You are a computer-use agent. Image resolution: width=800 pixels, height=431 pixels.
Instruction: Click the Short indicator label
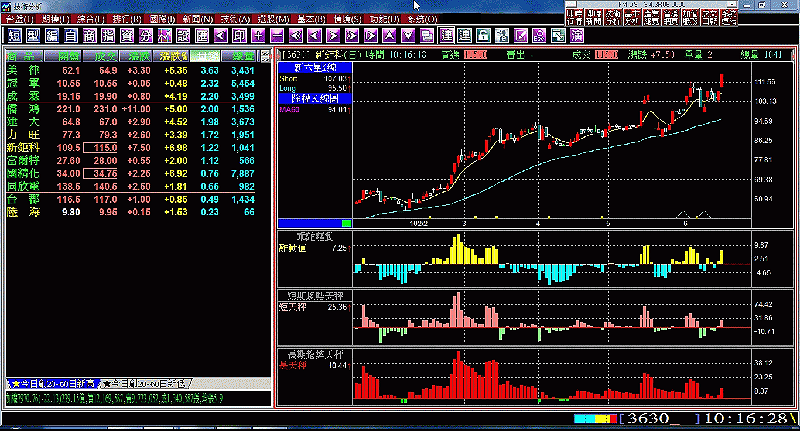click(x=288, y=79)
